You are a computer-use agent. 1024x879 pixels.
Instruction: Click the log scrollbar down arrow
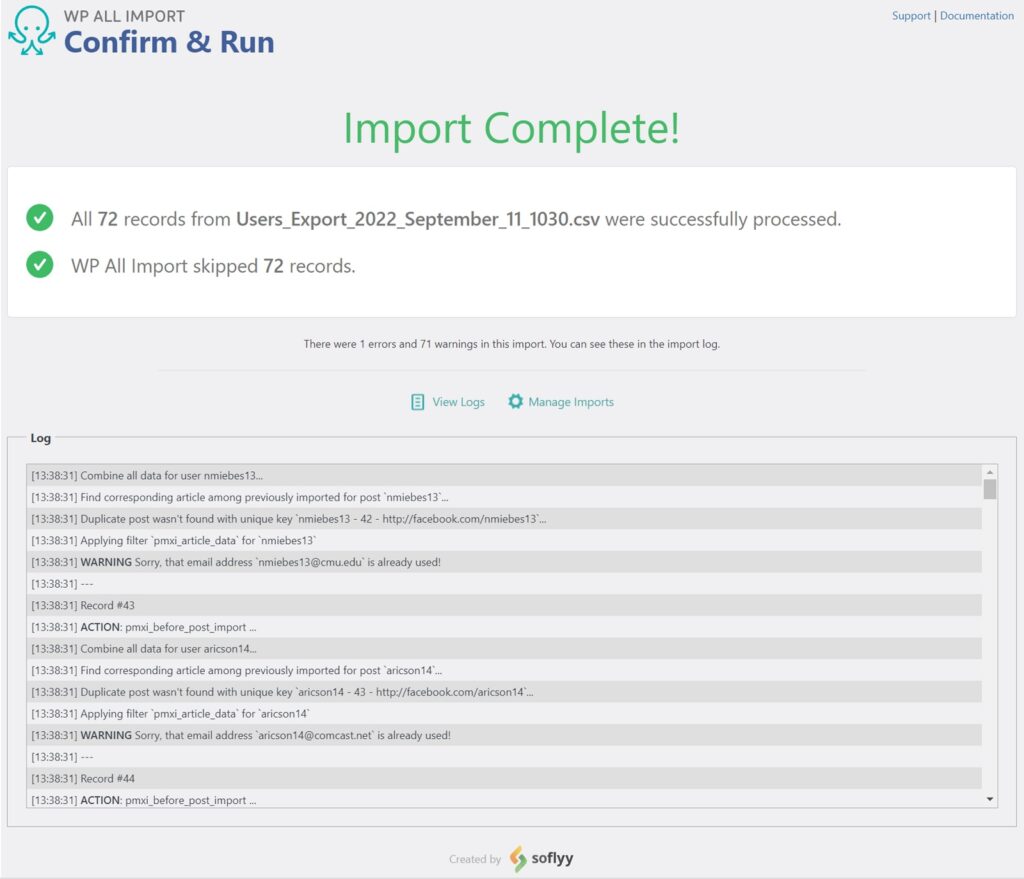point(990,799)
